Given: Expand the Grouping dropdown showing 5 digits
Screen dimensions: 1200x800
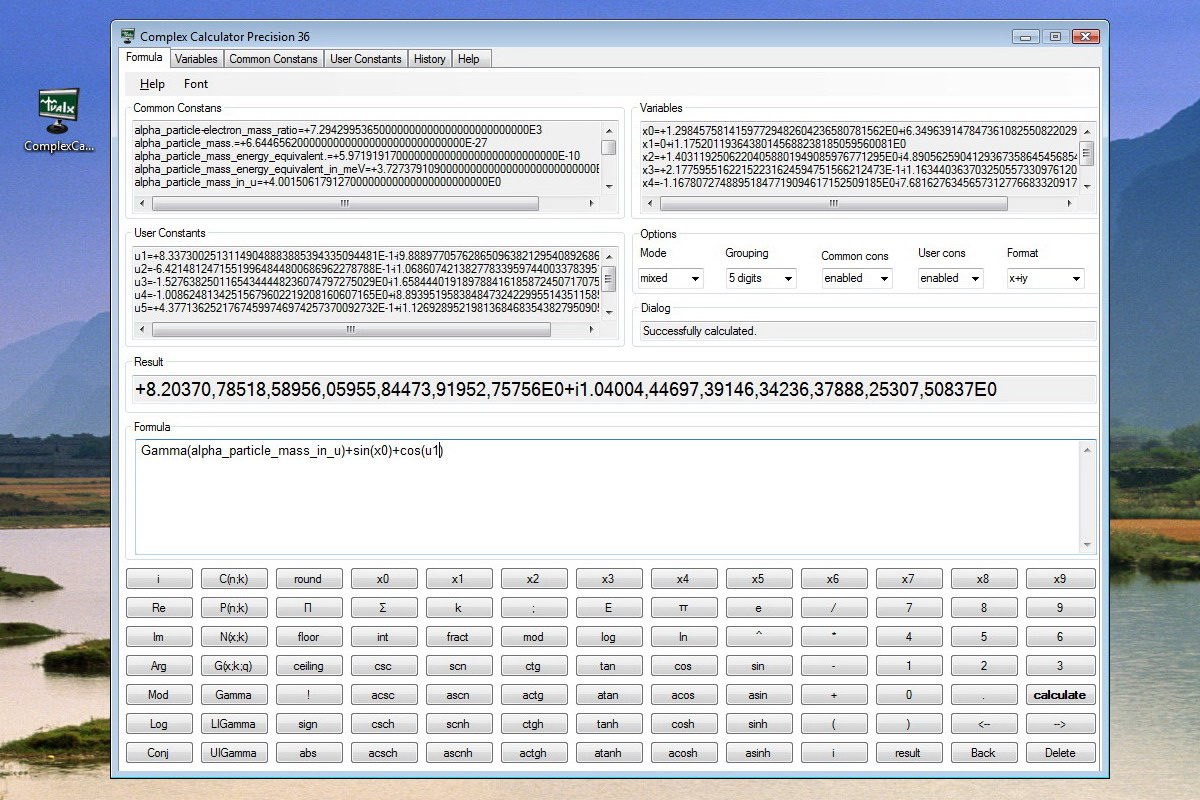Looking at the screenshot, I should click(x=761, y=278).
